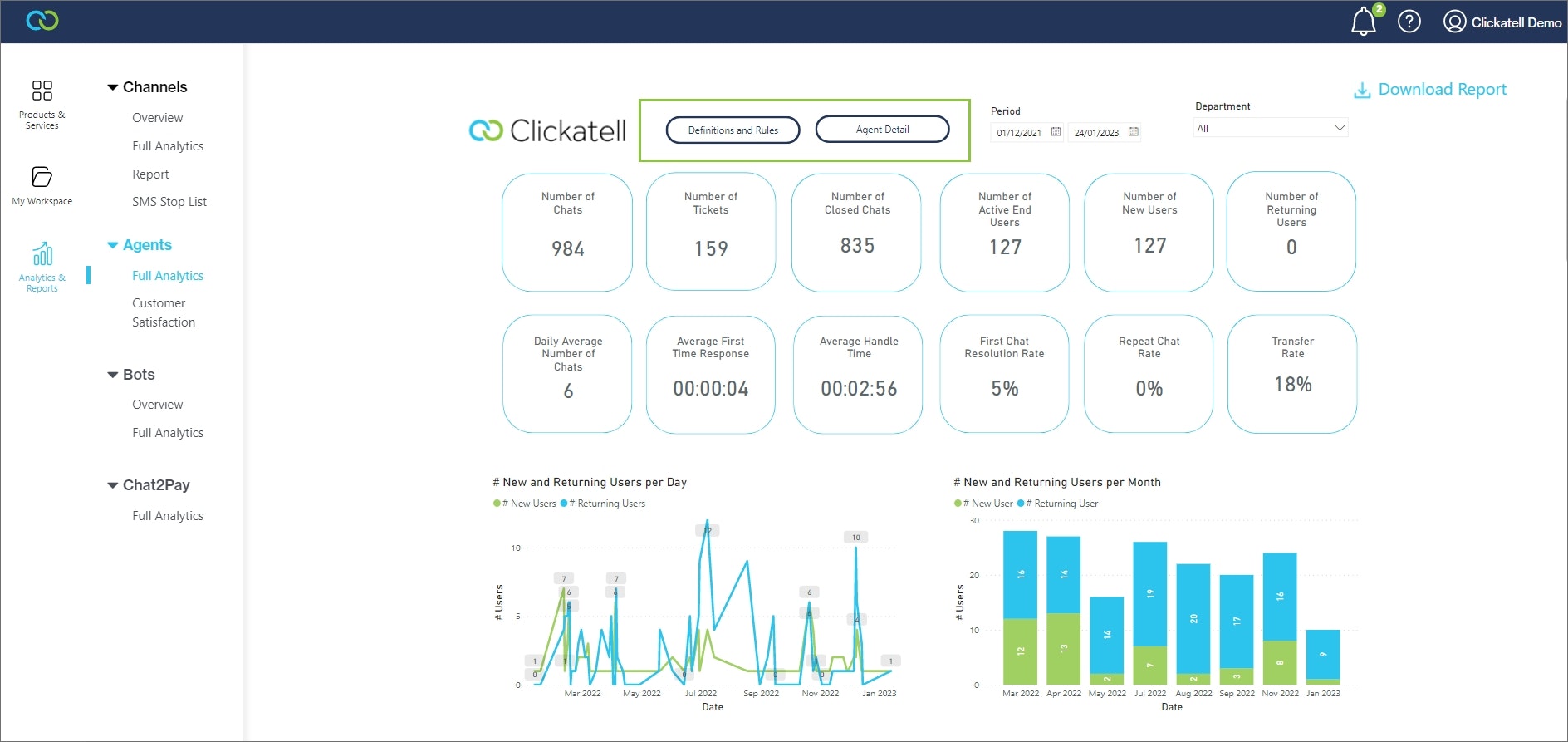The height and width of the screenshot is (742, 1568).
Task: Open My Workspace in sidebar
Action: (x=42, y=186)
